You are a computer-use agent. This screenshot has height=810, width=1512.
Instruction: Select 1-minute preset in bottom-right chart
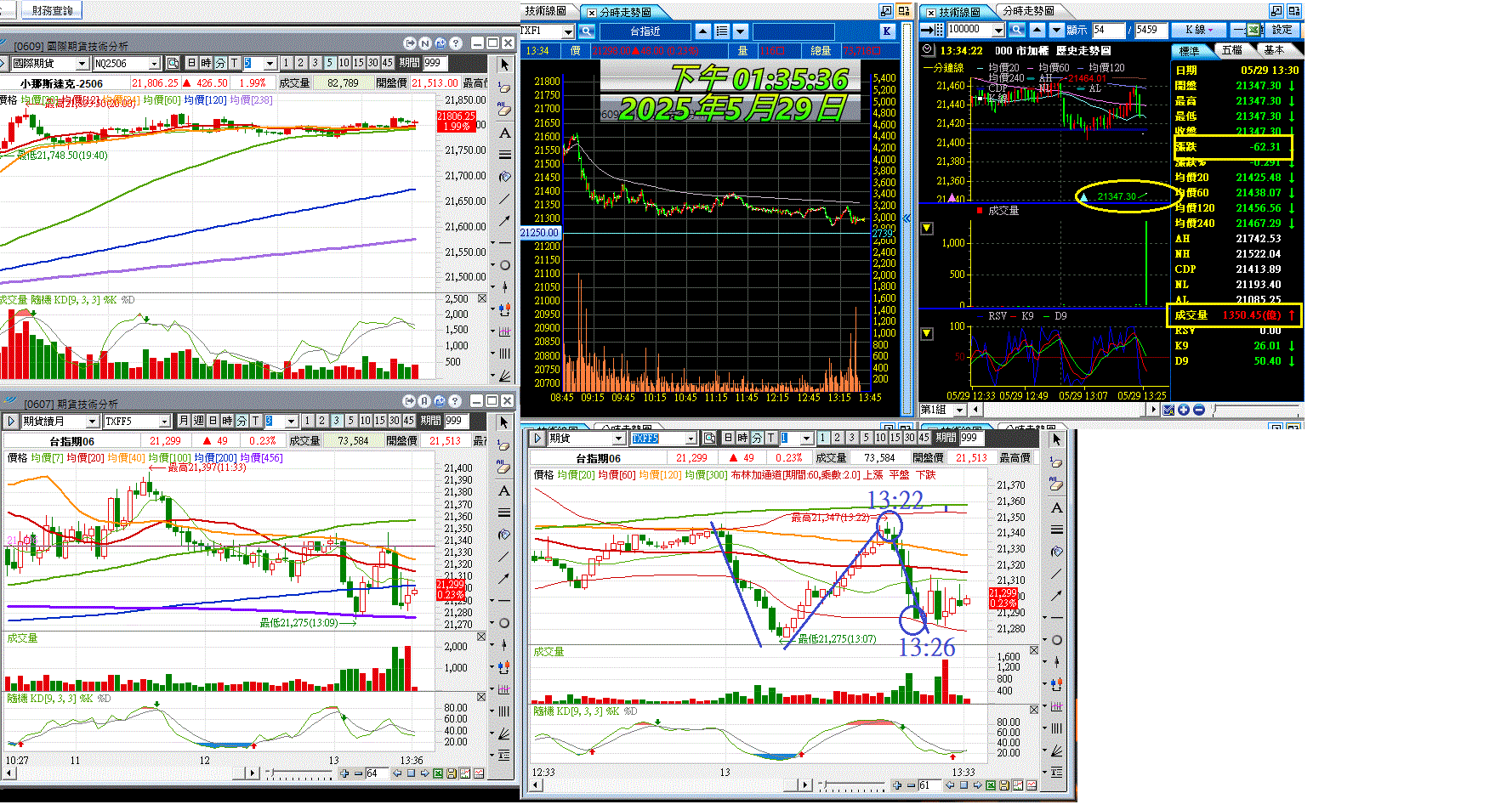[822, 438]
